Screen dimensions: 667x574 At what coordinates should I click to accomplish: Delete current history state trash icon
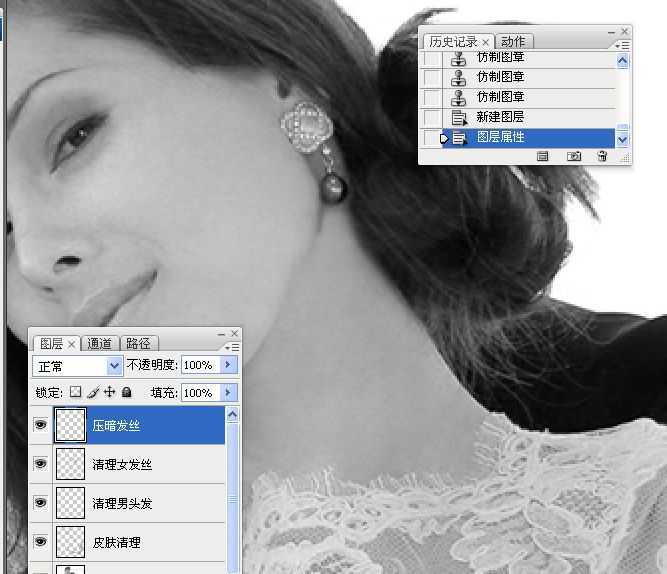[602, 156]
